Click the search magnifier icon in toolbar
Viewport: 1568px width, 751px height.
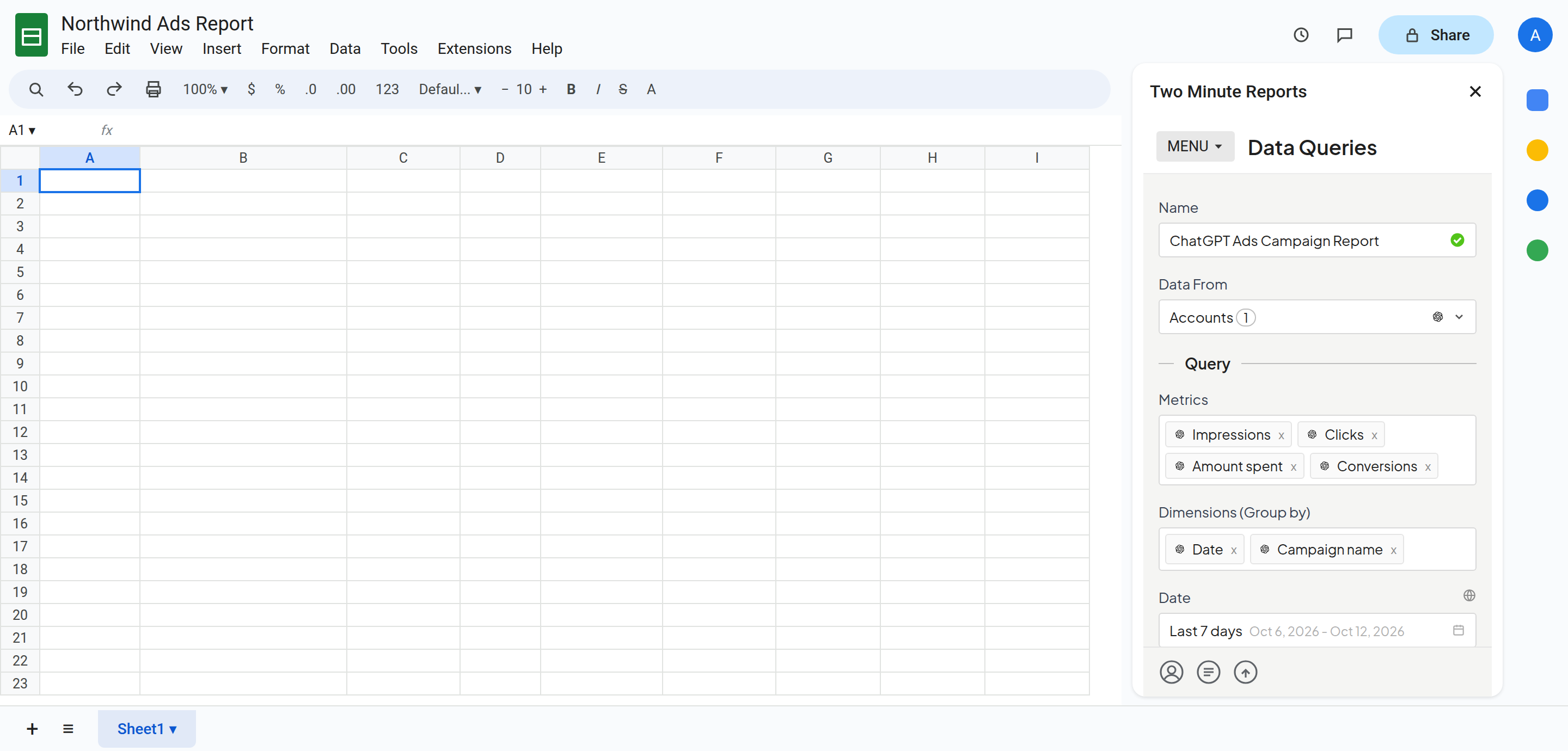pos(36,89)
